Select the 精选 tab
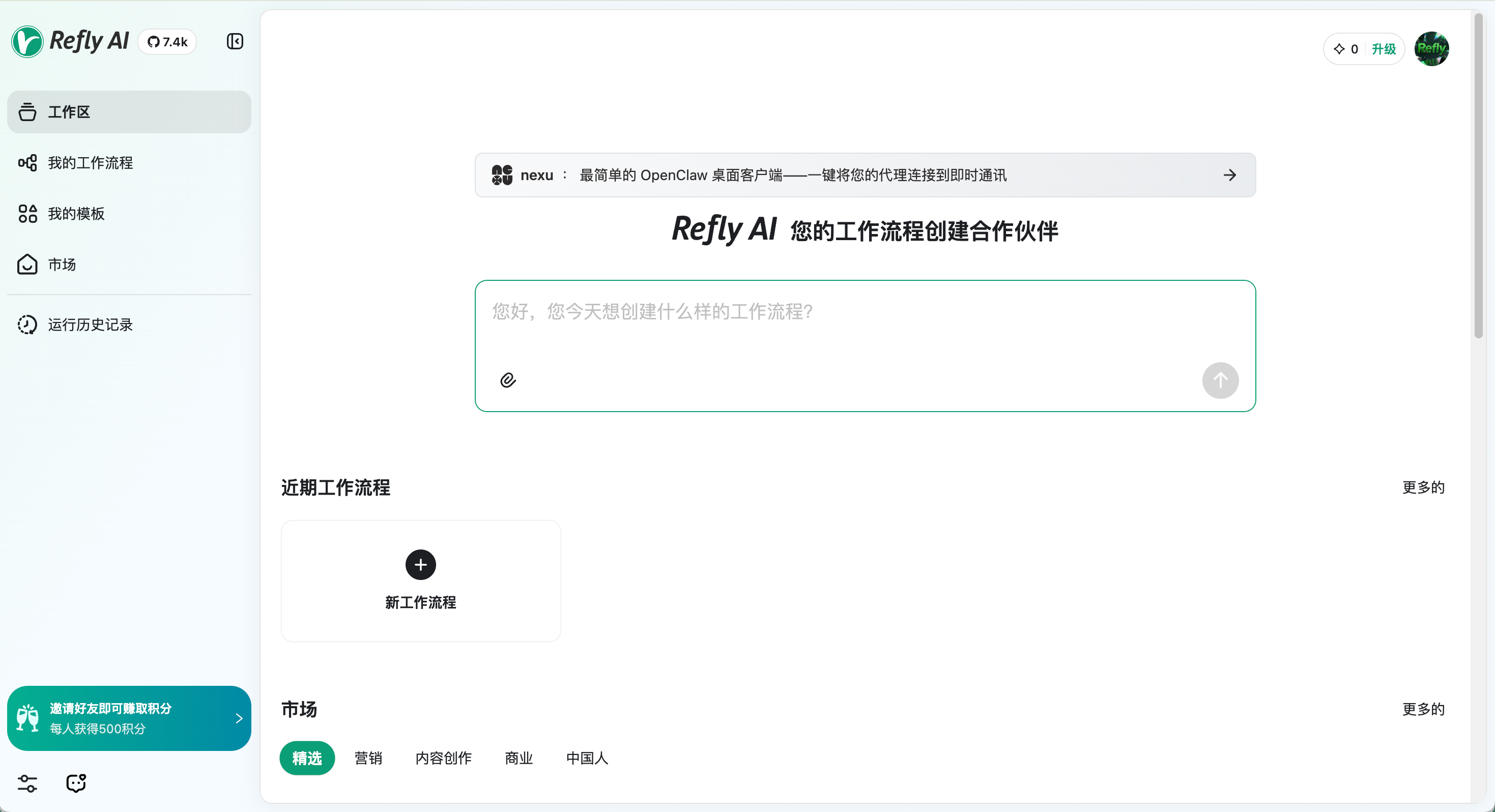Viewport: 1495px width, 812px height. click(307, 758)
